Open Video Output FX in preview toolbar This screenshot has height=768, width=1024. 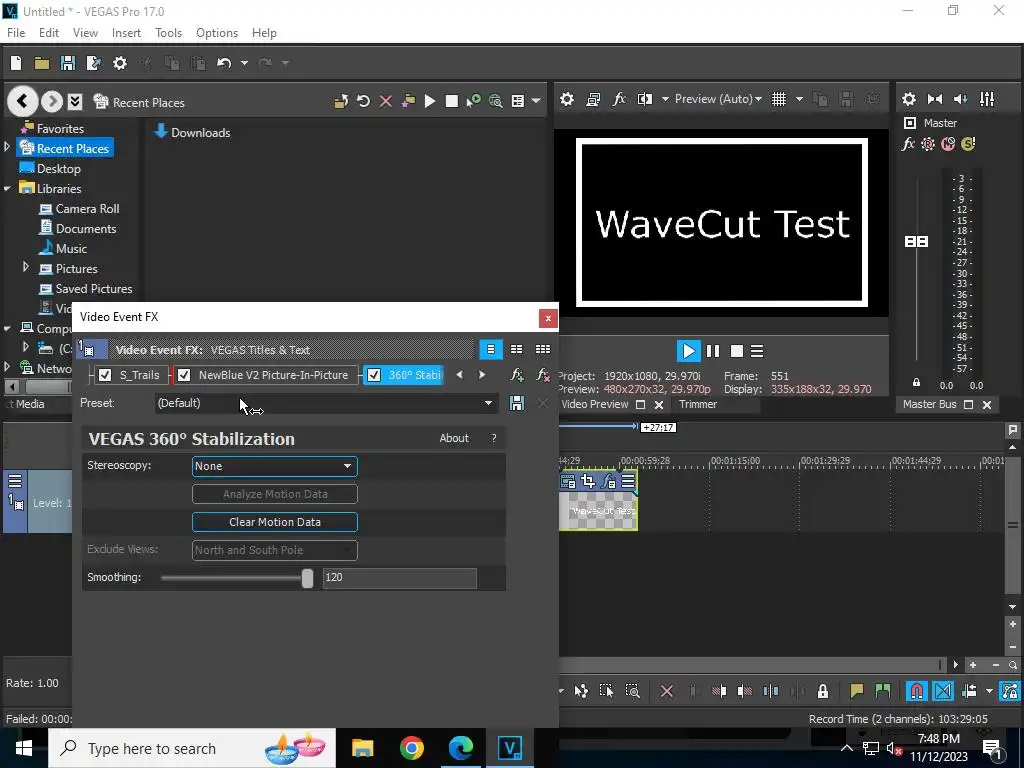tap(619, 99)
